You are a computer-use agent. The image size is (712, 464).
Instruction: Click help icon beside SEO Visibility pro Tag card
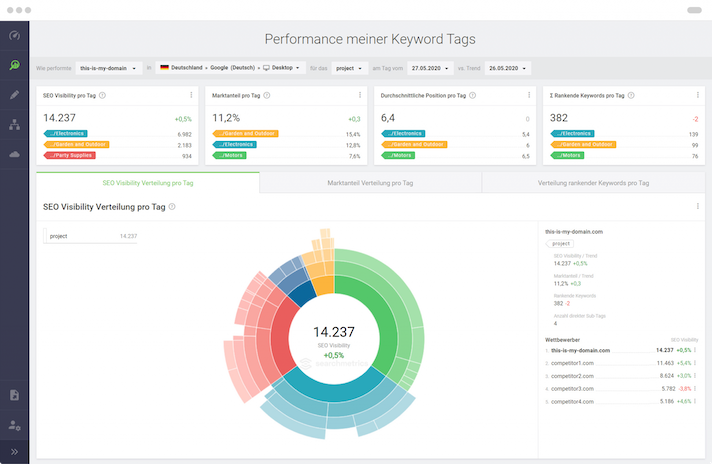point(103,96)
